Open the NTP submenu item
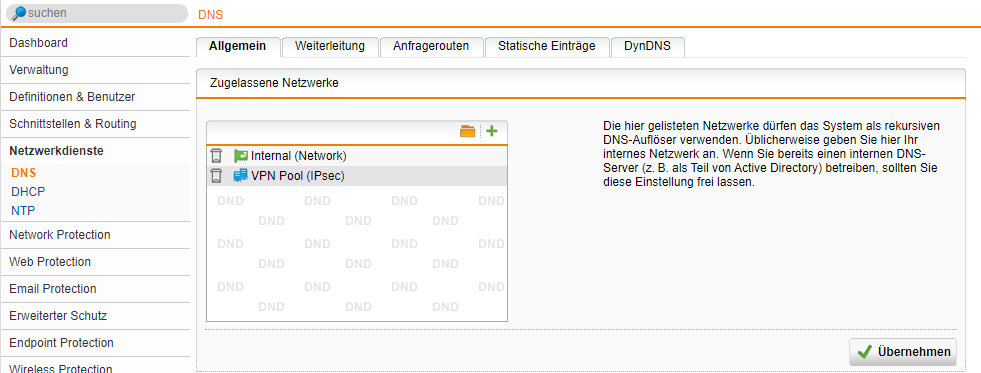The image size is (981, 373). point(24,211)
